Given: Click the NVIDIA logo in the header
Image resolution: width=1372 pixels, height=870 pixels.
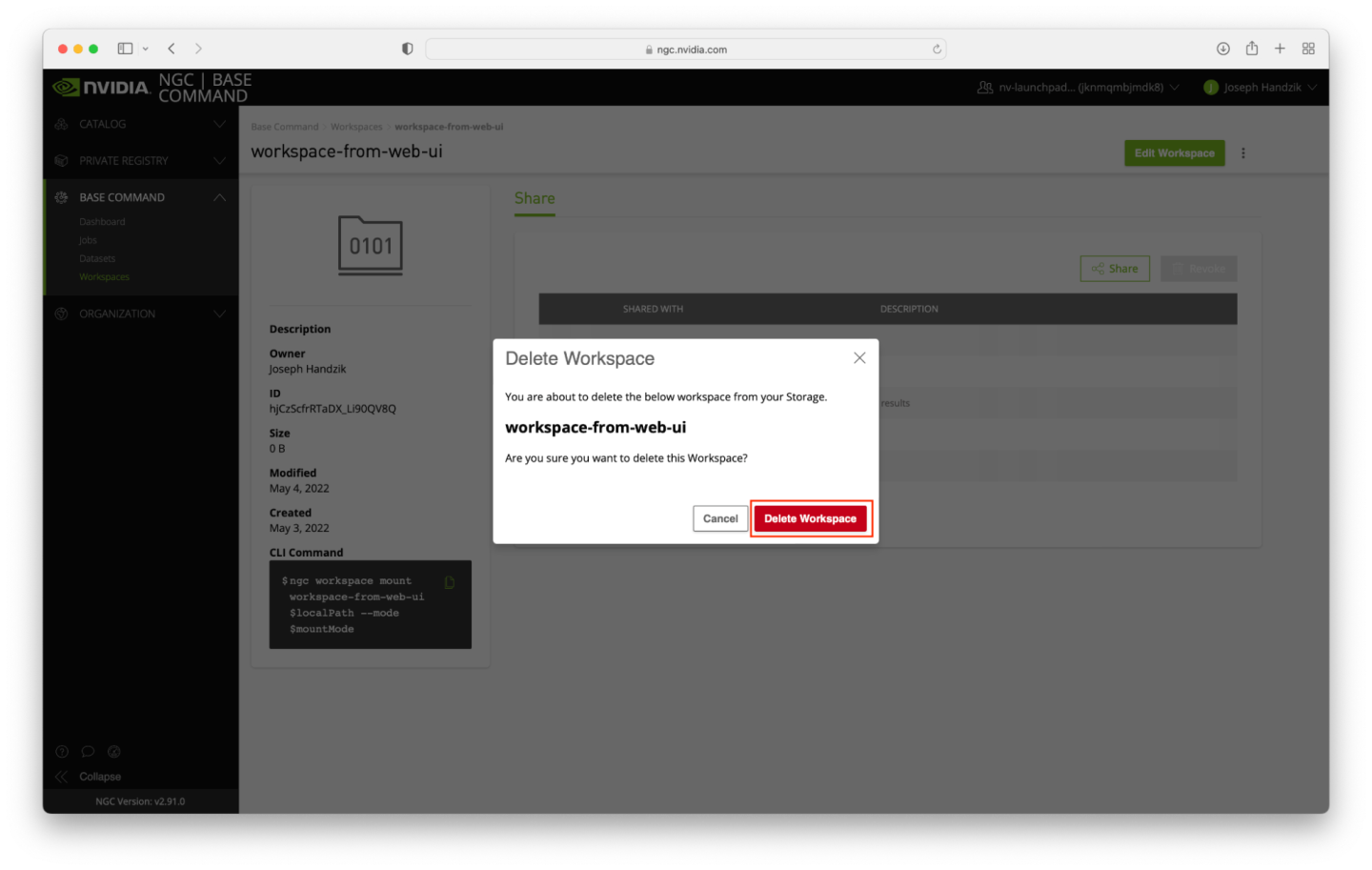Looking at the screenshot, I should pos(101,88).
